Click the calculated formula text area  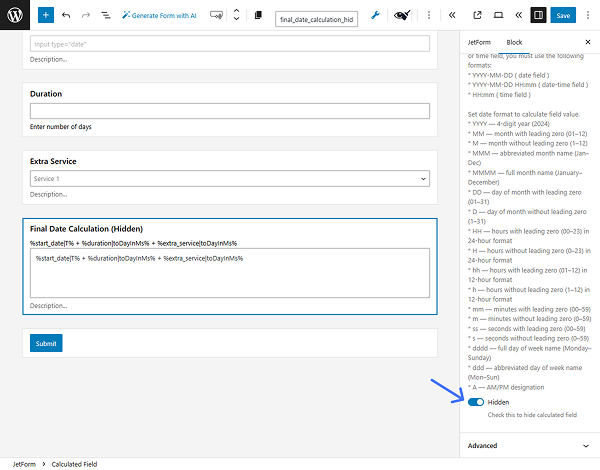pyautogui.click(x=230, y=273)
